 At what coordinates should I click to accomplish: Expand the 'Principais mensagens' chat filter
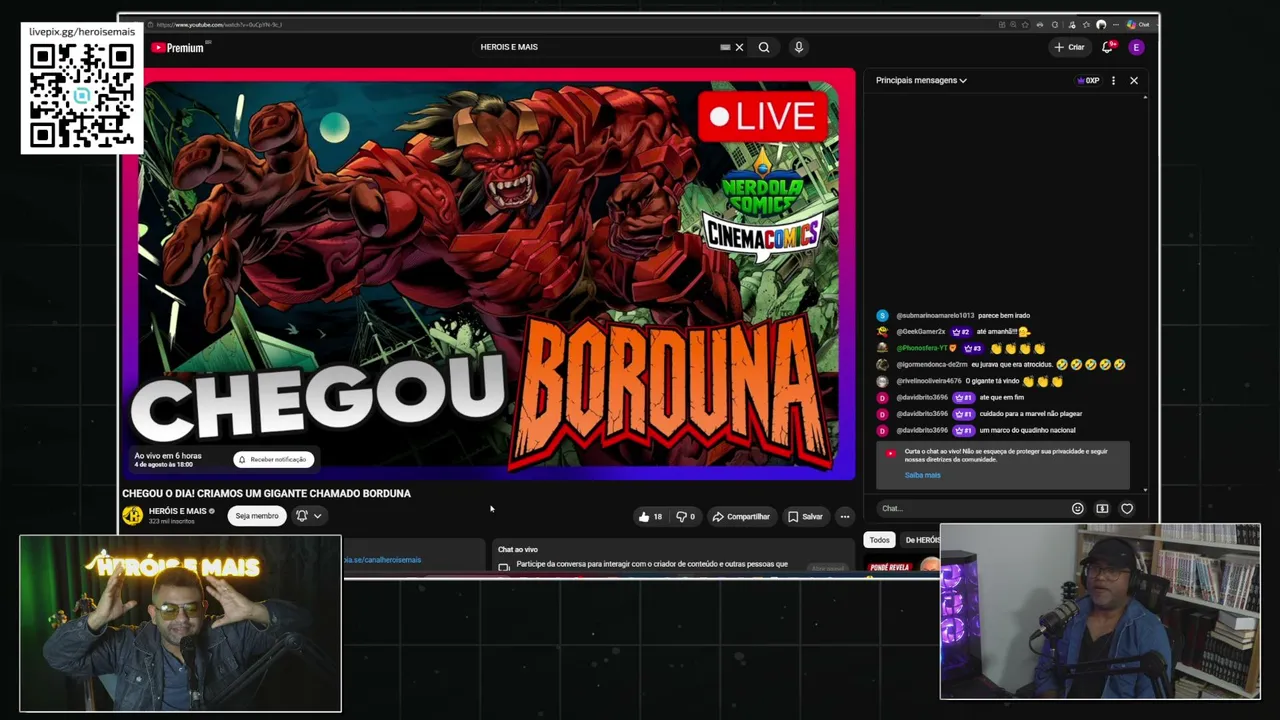coord(921,81)
